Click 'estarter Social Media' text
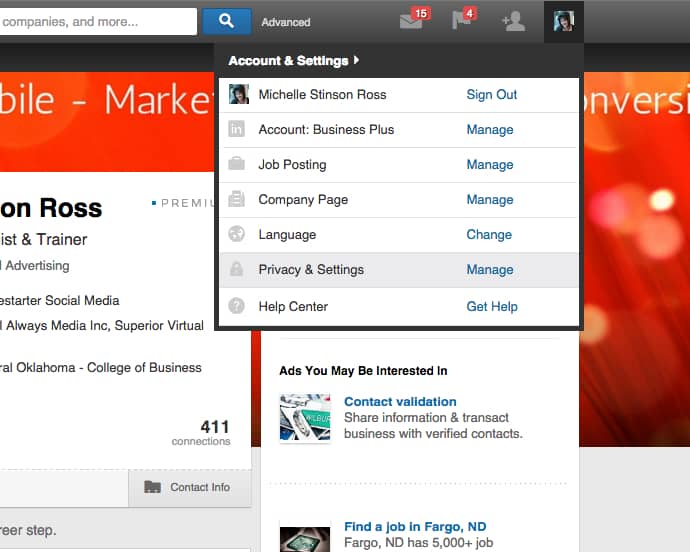Screen dimensions: 690x552 coord(59,301)
